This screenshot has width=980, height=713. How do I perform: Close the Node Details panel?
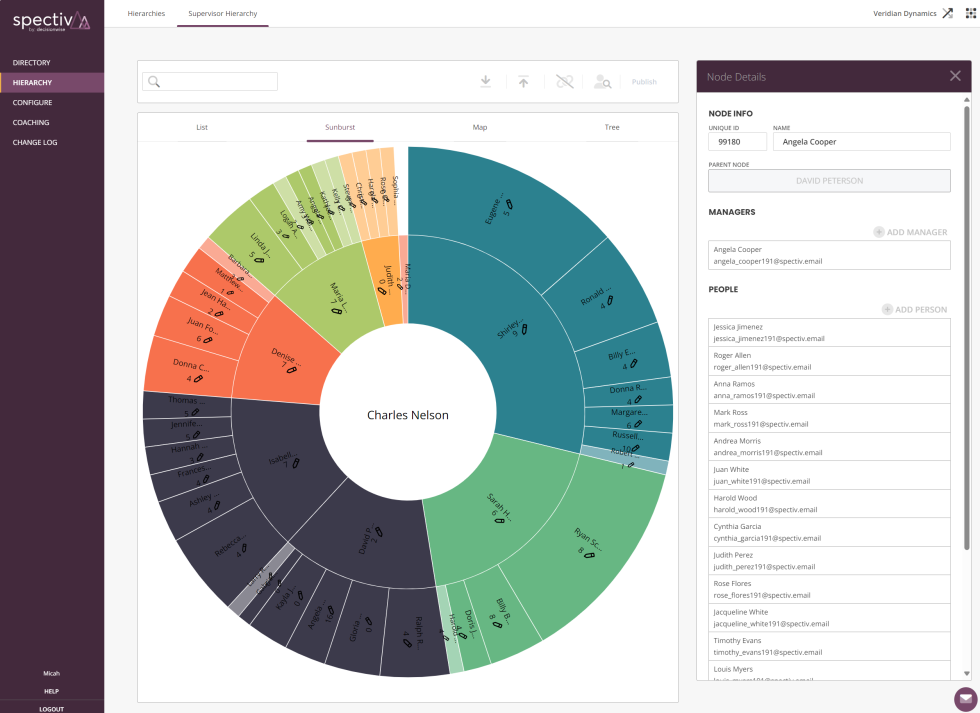tap(955, 76)
